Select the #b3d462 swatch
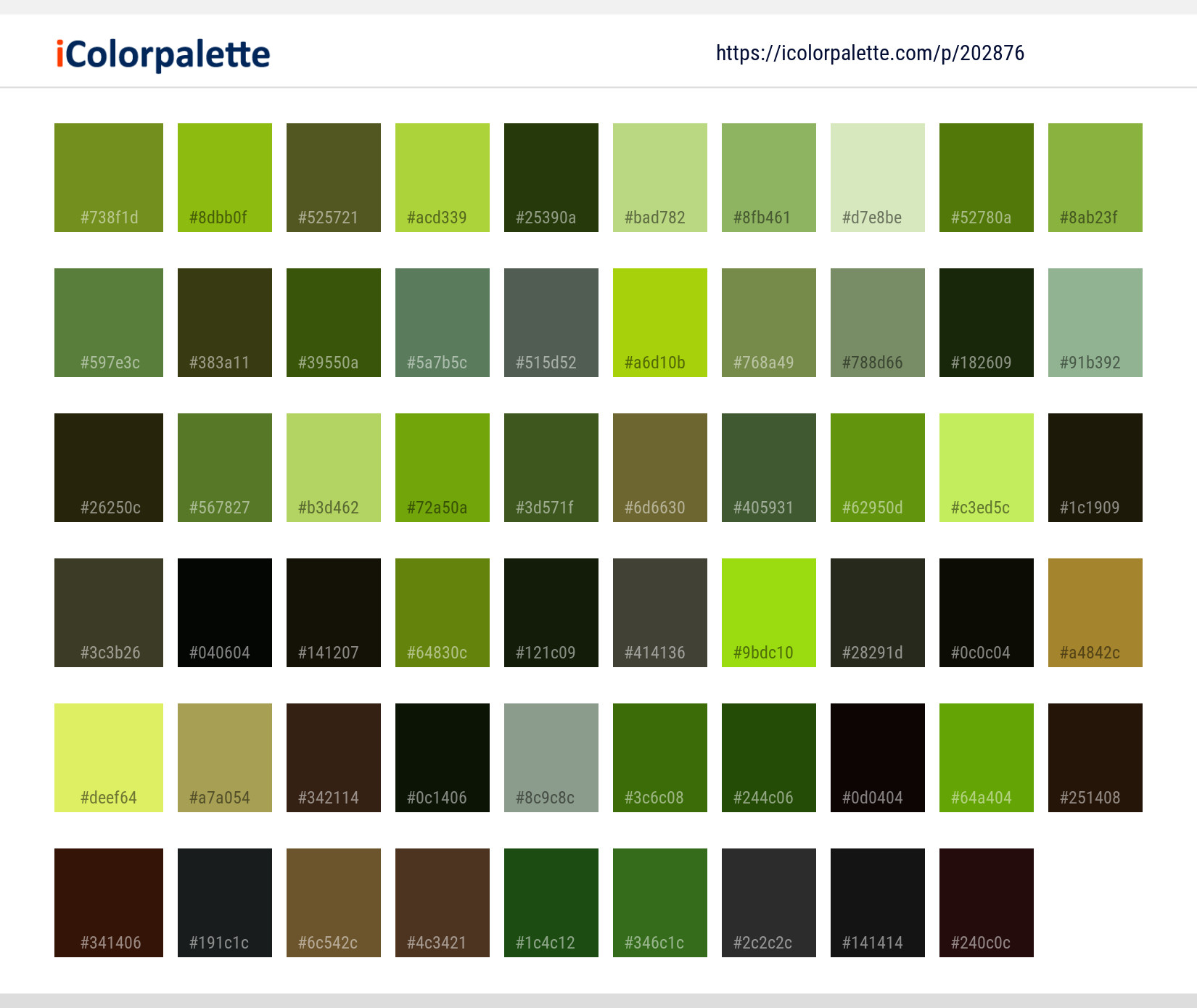 (334, 468)
